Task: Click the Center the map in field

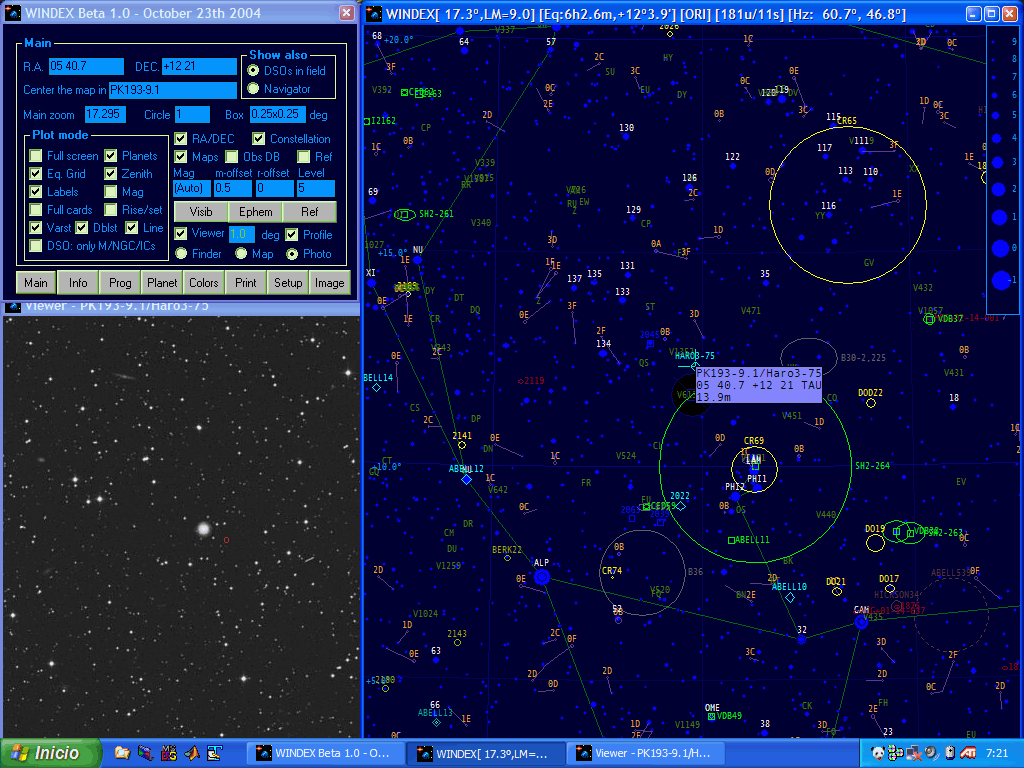Action: pos(173,90)
